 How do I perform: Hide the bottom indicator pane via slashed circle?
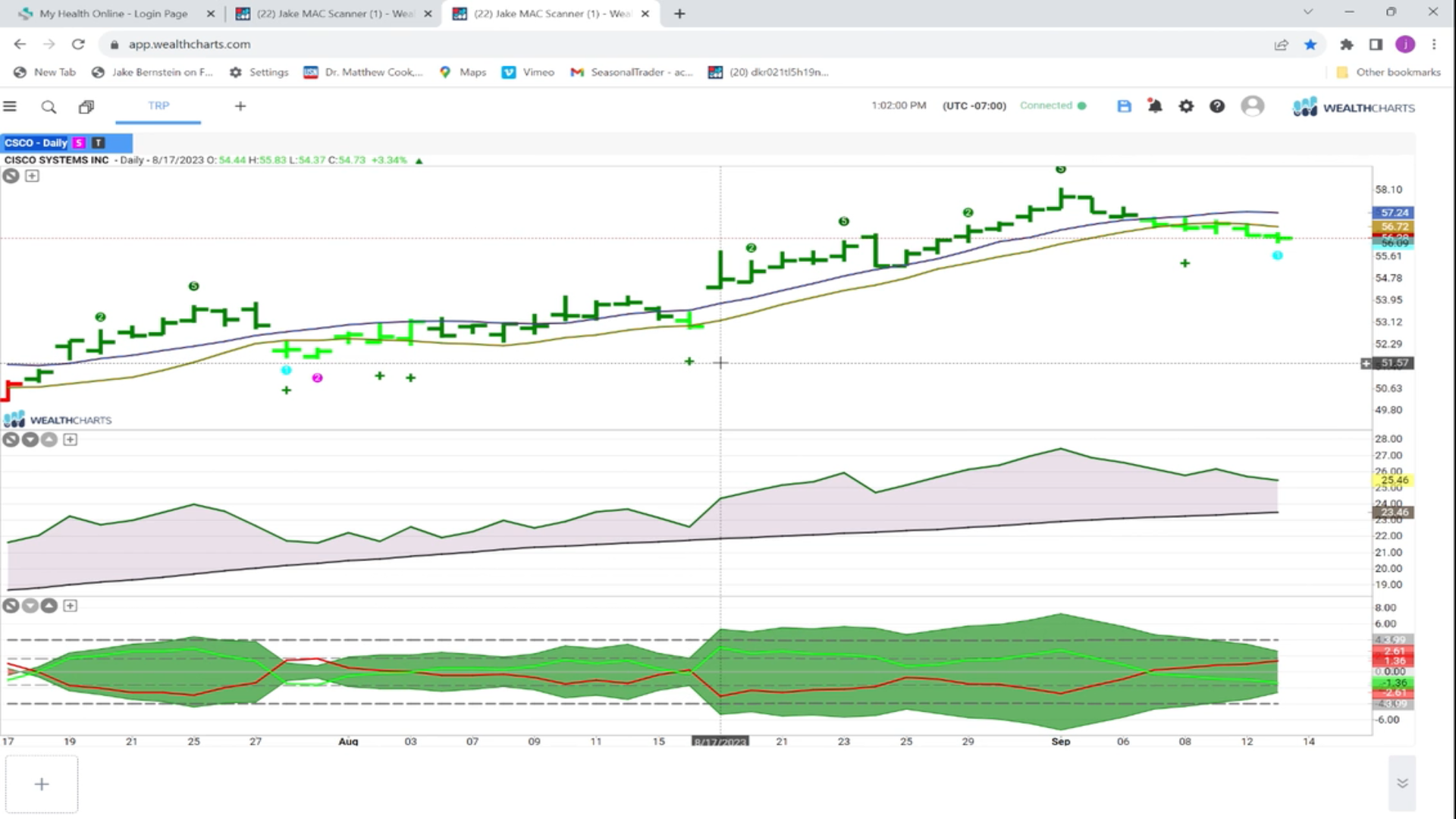[11, 606]
